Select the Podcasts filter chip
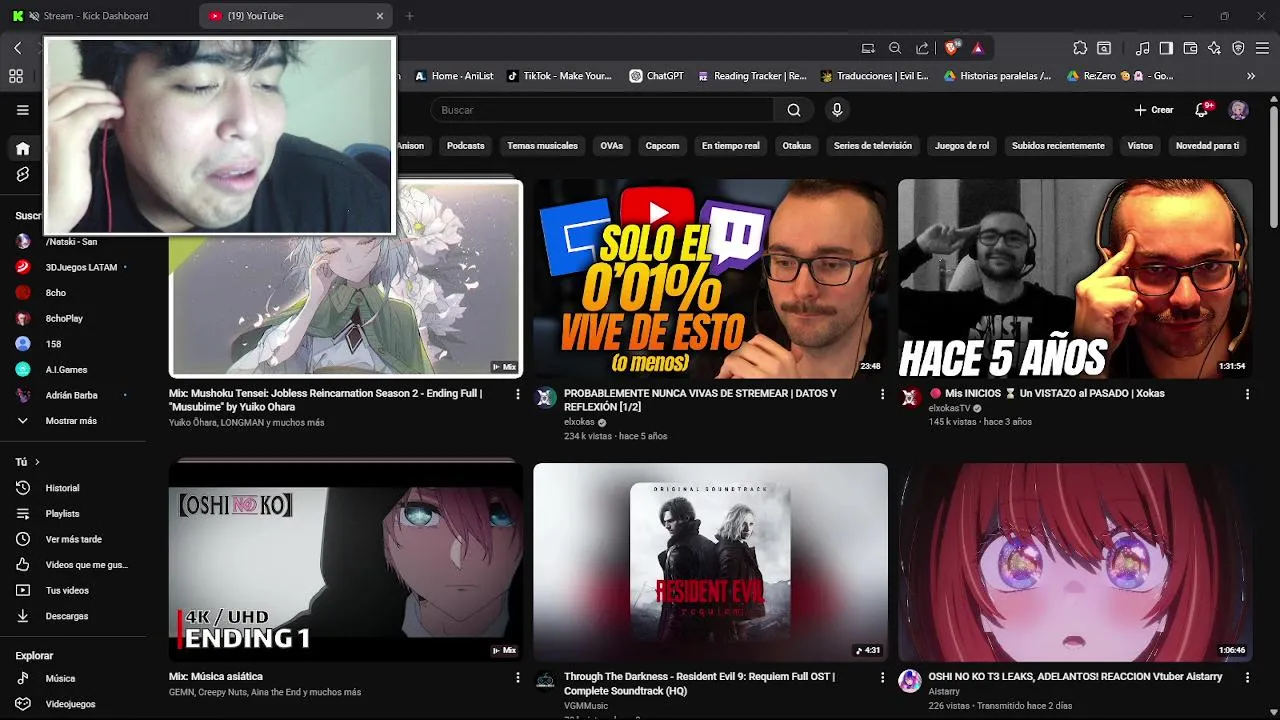 point(465,146)
